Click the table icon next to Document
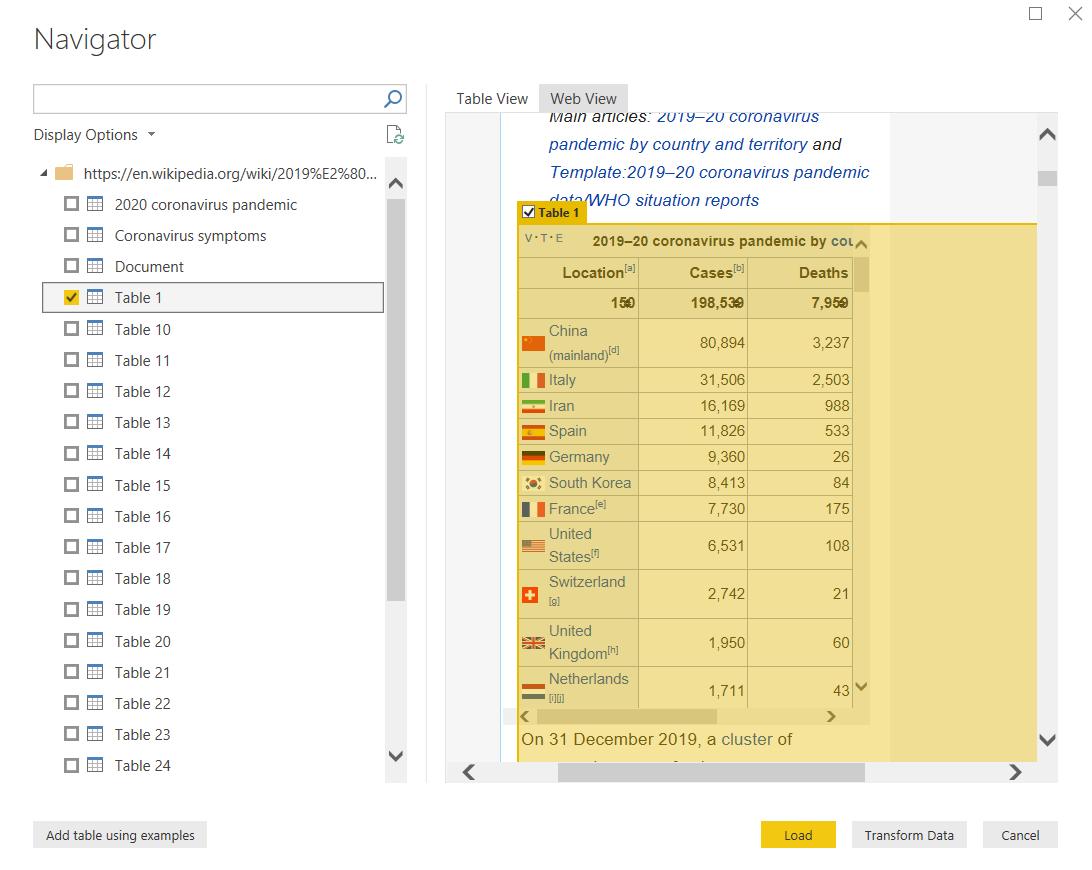1092x870 pixels. click(95, 266)
